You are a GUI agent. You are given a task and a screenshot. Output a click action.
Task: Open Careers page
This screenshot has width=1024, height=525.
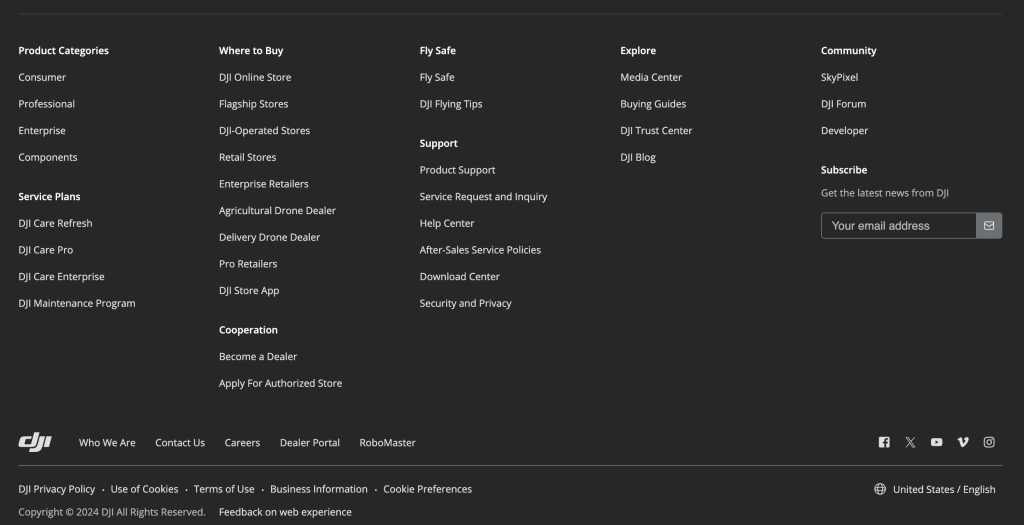click(x=242, y=443)
